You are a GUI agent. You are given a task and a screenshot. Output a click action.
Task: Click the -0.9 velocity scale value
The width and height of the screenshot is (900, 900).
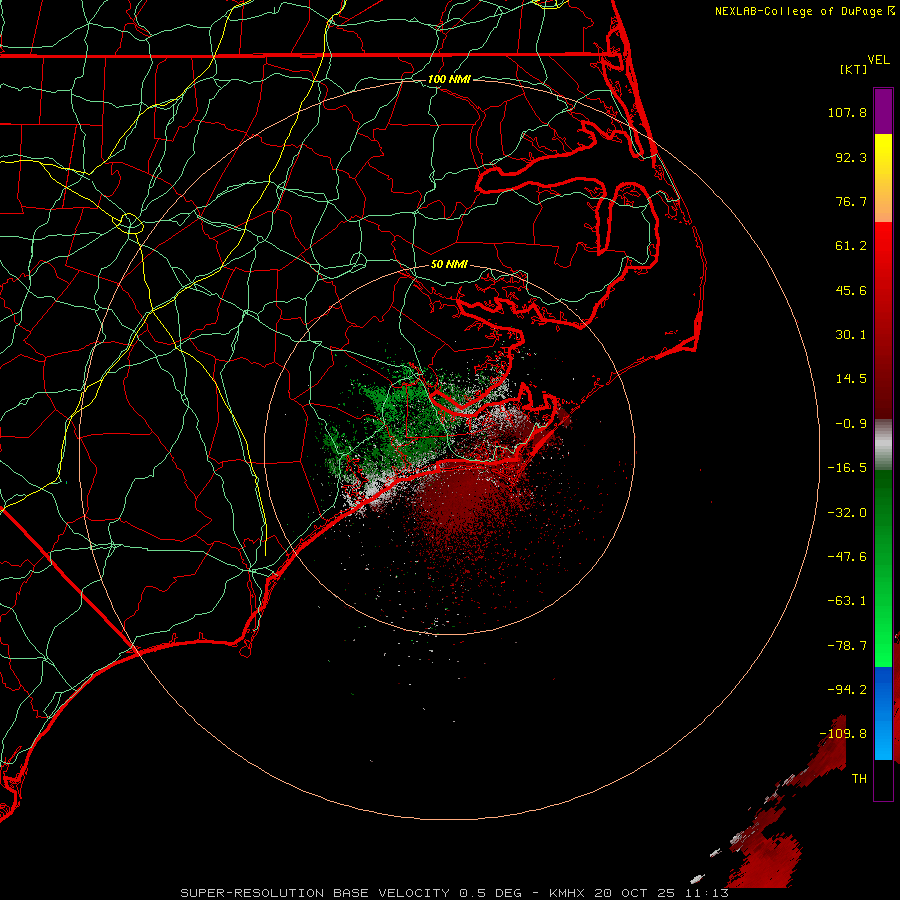coord(851,424)
